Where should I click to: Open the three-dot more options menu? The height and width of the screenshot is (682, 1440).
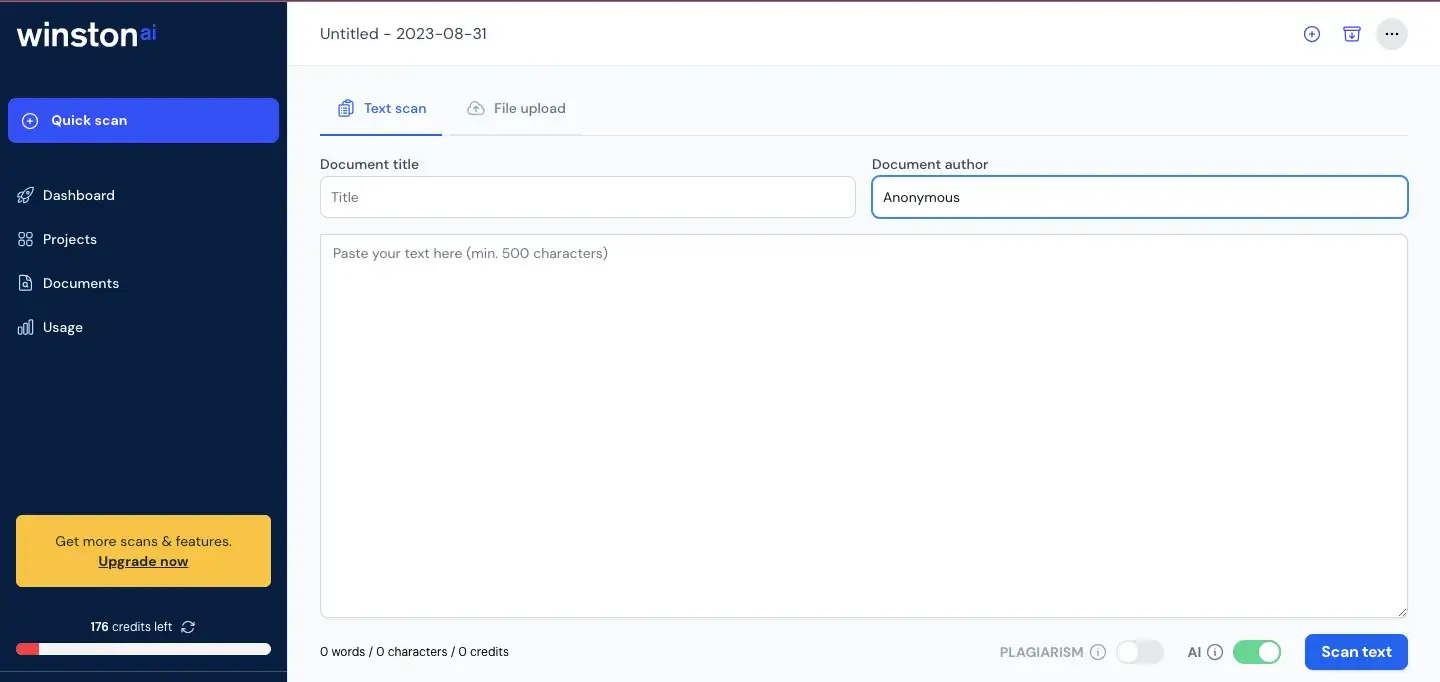coord(1391,34)
